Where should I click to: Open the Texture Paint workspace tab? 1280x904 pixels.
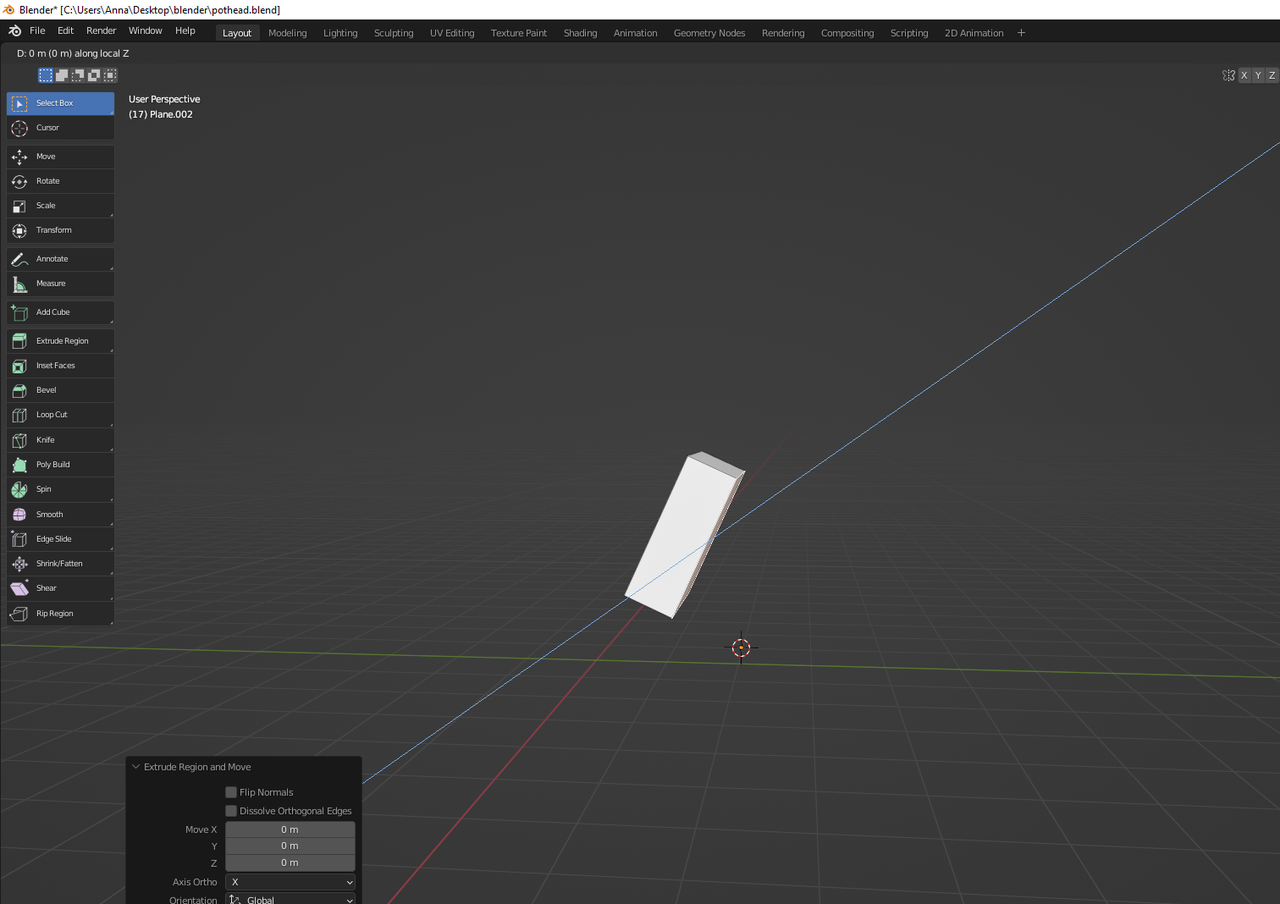[x=519, y=33]
